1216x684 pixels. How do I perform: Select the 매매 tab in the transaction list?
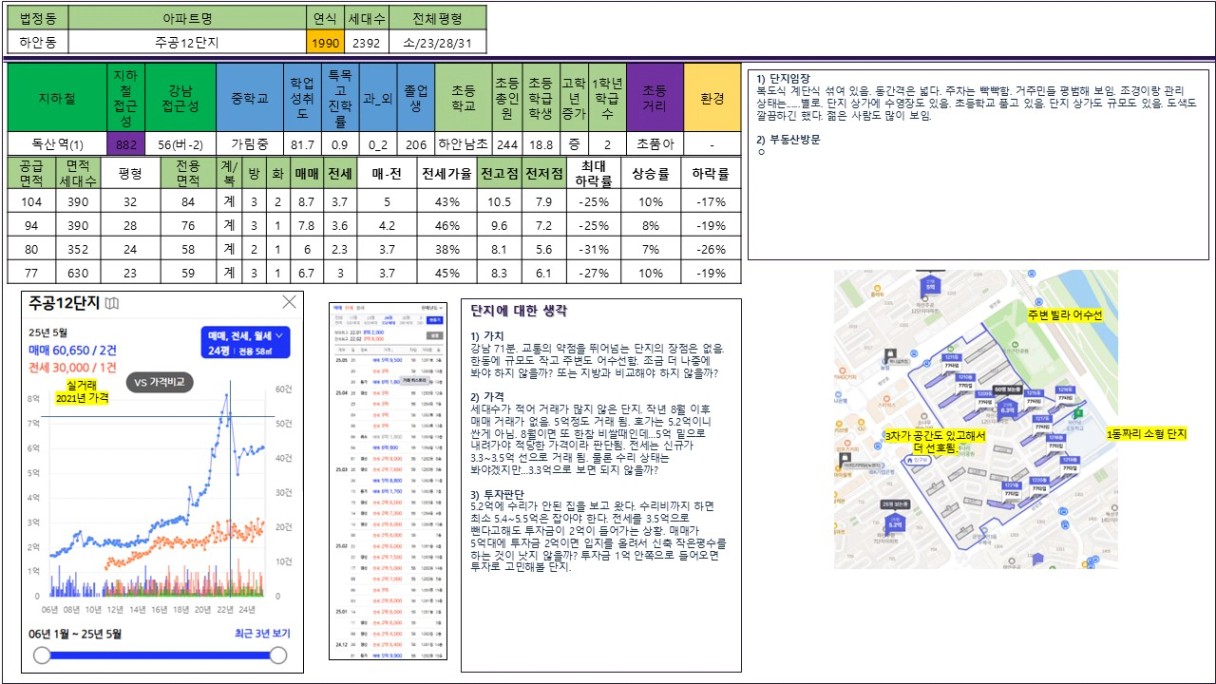(x=337, y=309)
